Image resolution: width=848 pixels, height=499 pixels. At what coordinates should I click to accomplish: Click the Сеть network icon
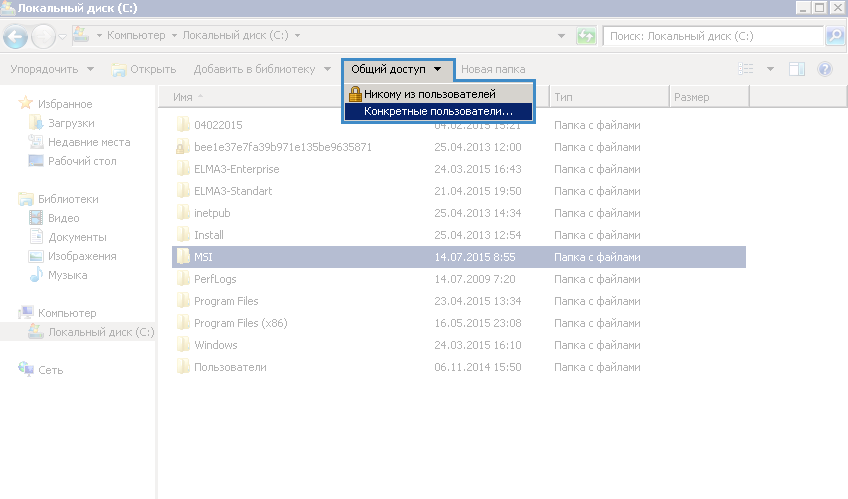pos(25,369)
